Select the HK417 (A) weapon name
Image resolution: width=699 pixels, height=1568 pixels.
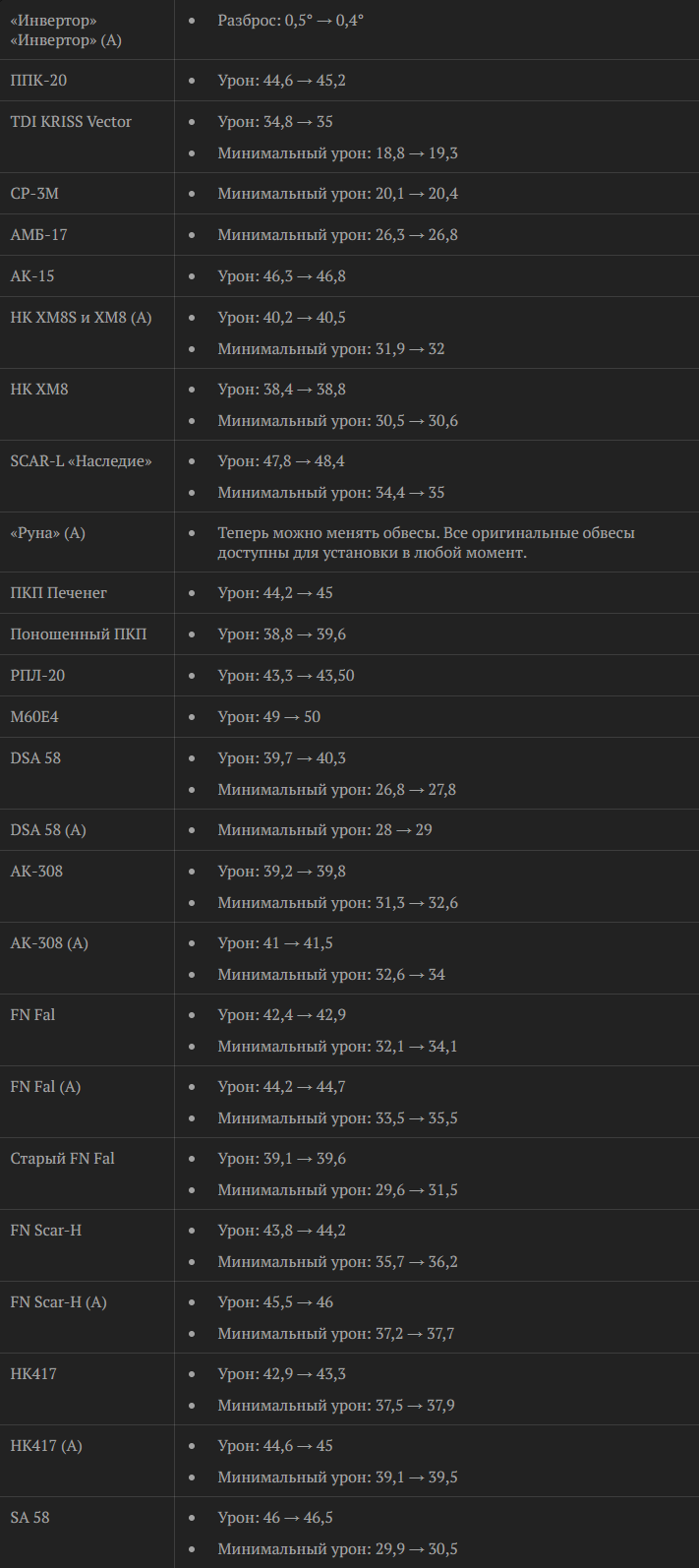pyautogui.click(x=46, y=1446)
